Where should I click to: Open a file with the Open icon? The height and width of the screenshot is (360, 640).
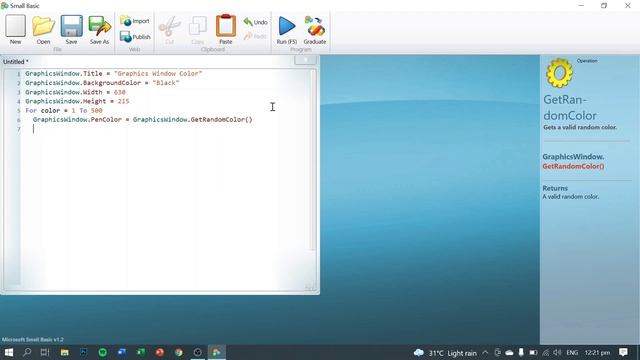(43, 29)
